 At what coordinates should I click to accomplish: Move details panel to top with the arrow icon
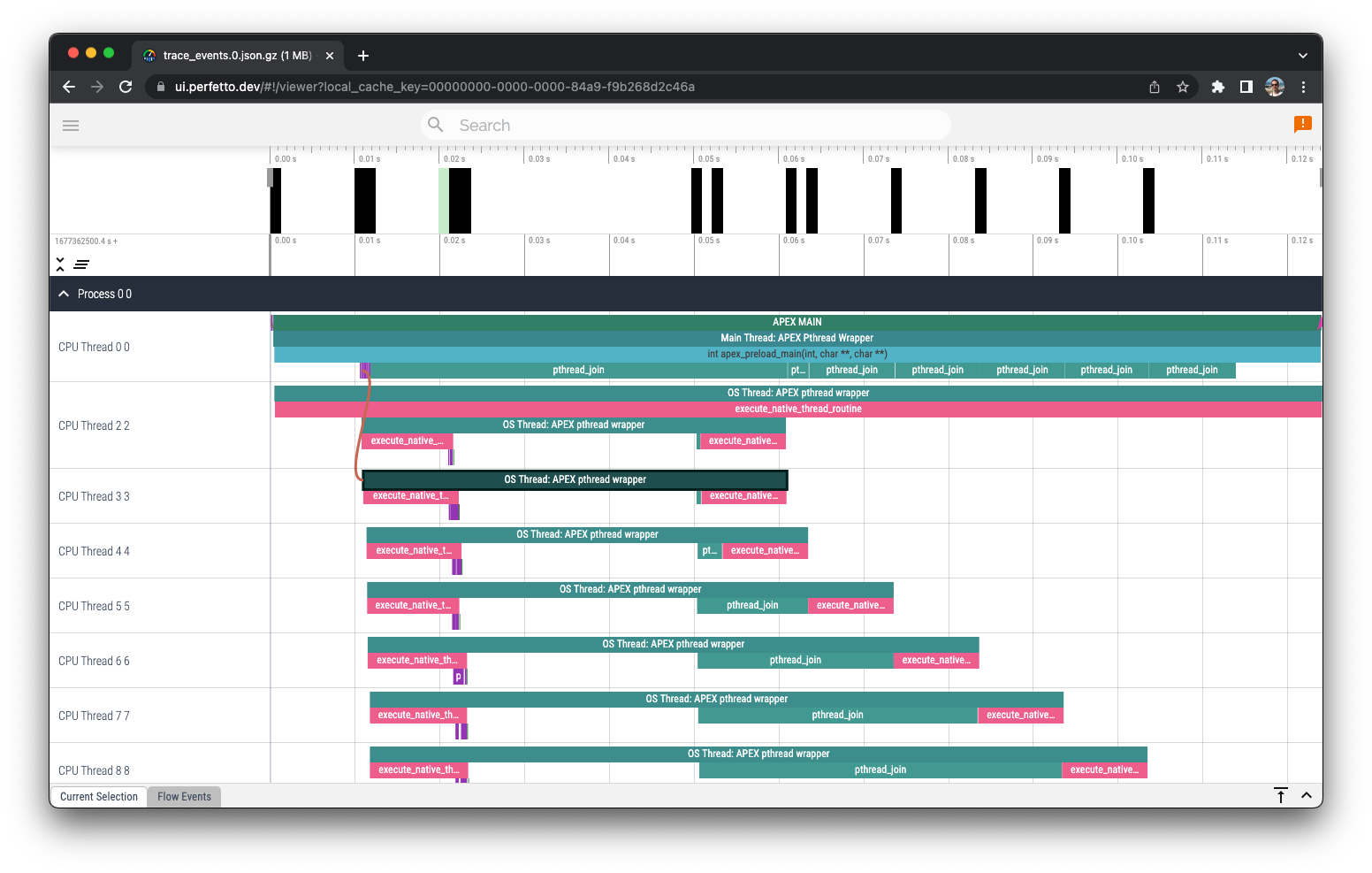pos(1281,795)
